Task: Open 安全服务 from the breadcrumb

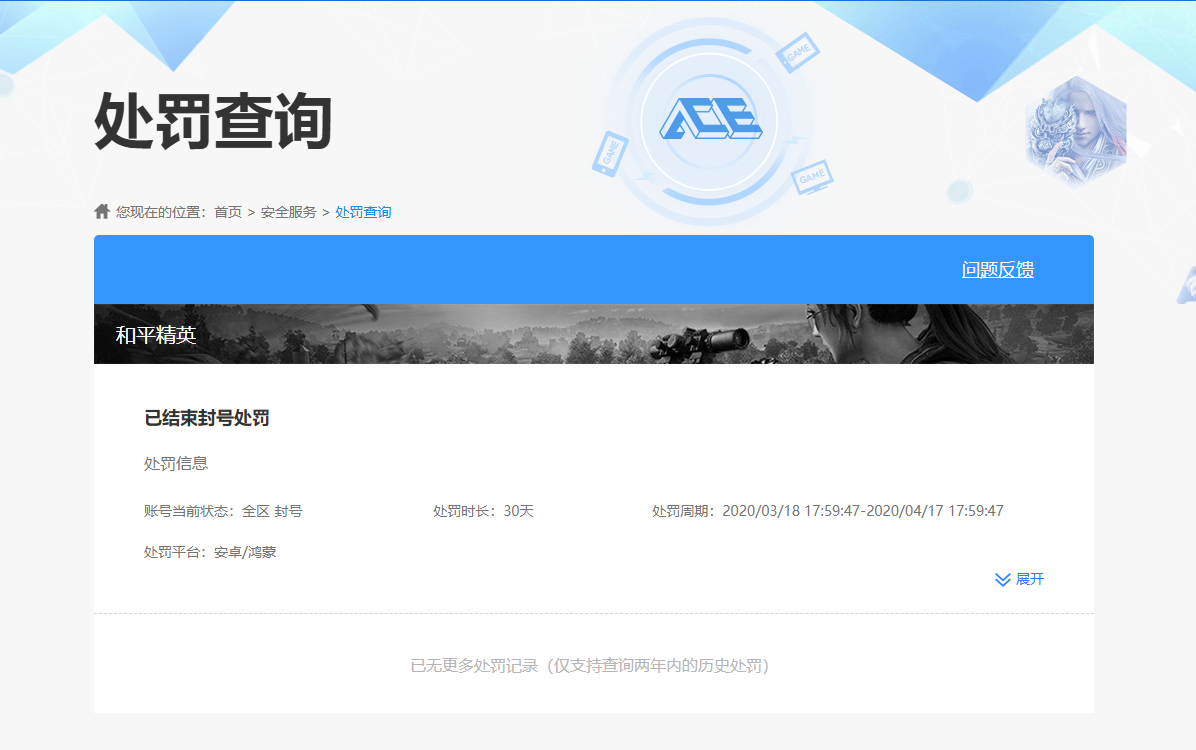Action: point(290,211)
